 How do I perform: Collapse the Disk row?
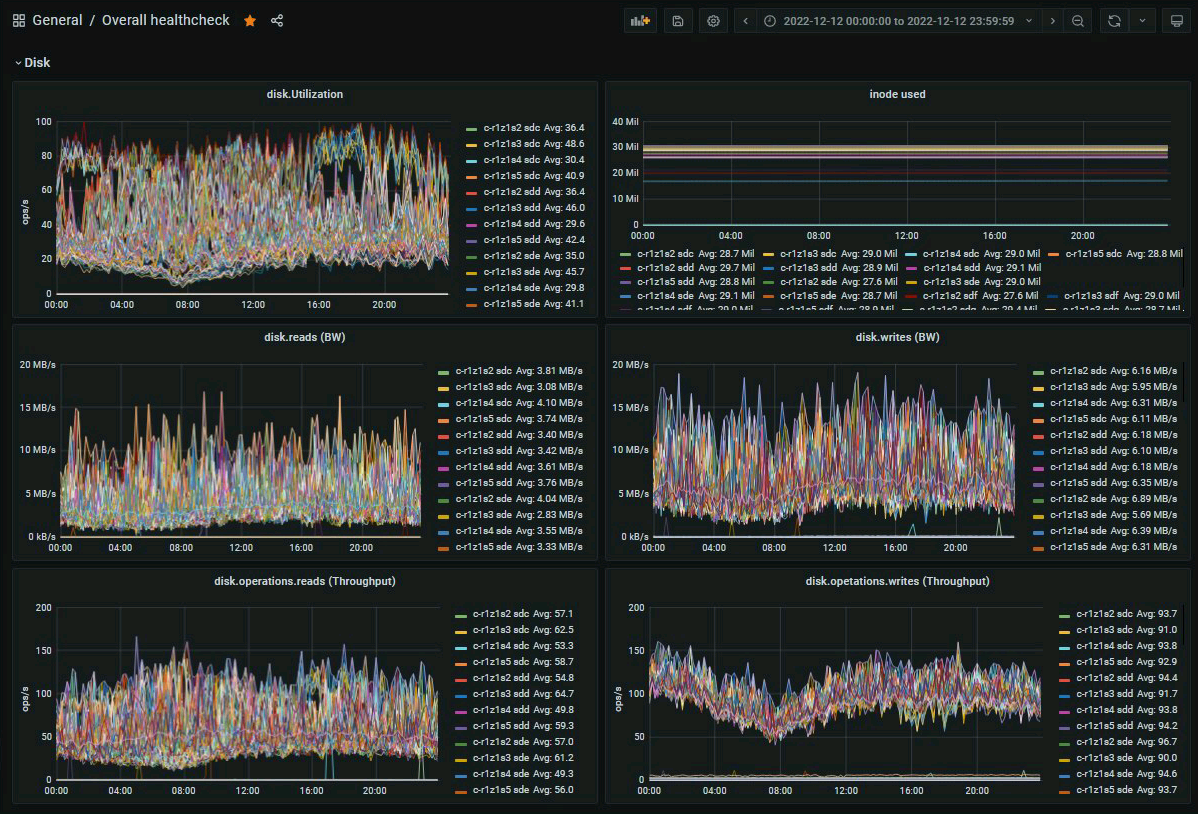click(32, 62)
